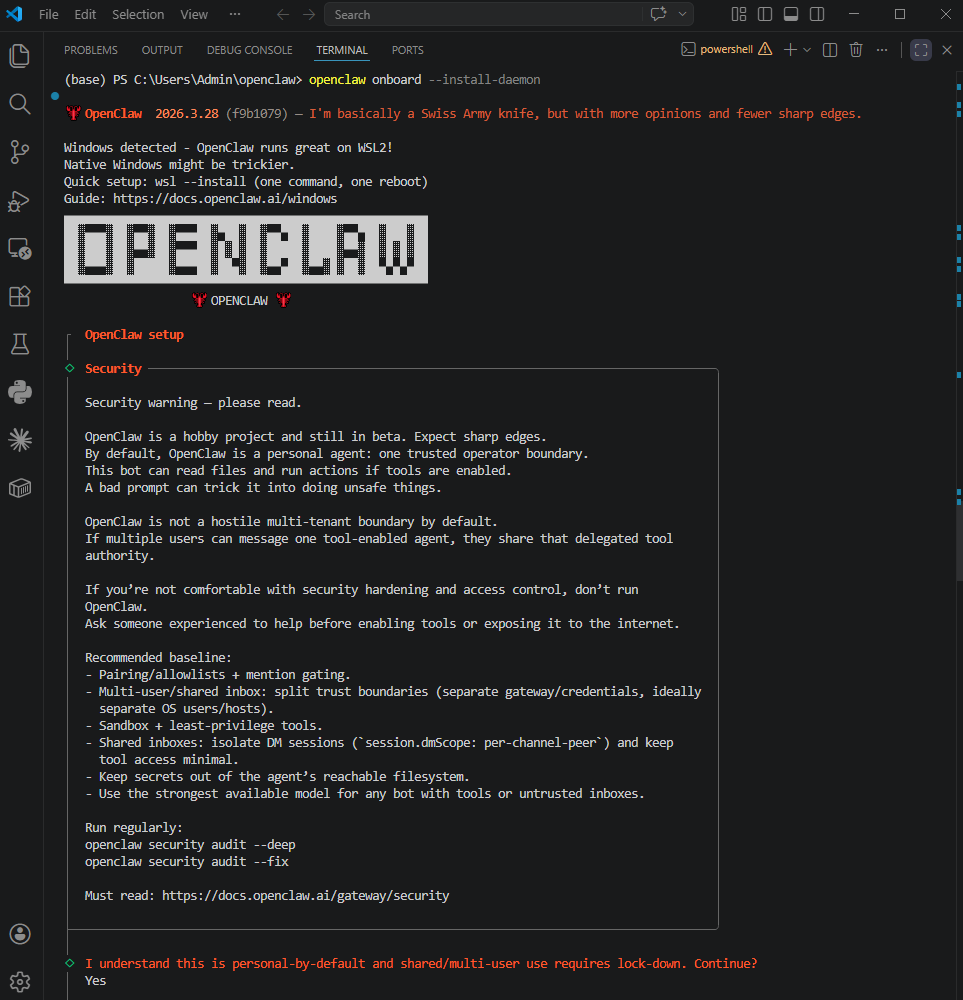Open the chat icon in title bar
Image resolution: width=963 pixels, height=1000 pixels.
tap(658, 14)
